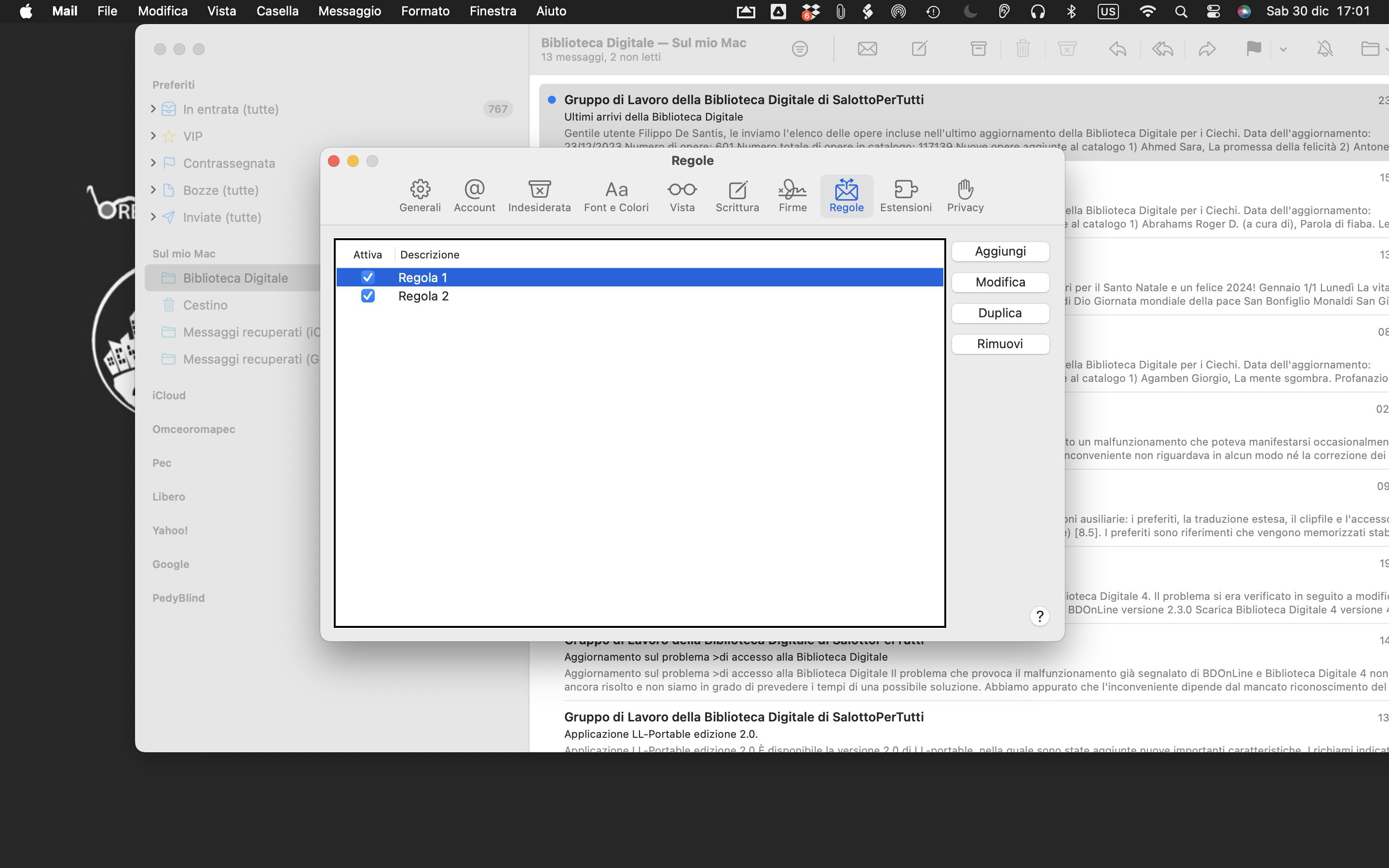Untick the Regola 2 active checkbox
Viewport: 1389px width, 868px height.
pos(368,296)
